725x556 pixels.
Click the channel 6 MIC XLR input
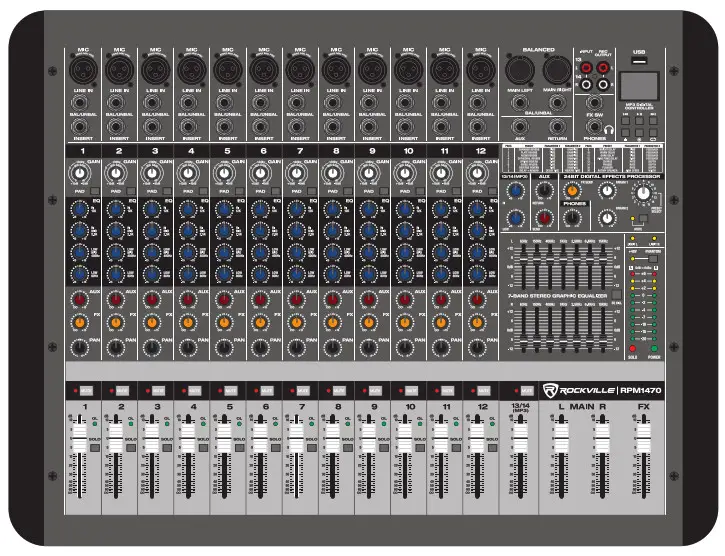264,70
